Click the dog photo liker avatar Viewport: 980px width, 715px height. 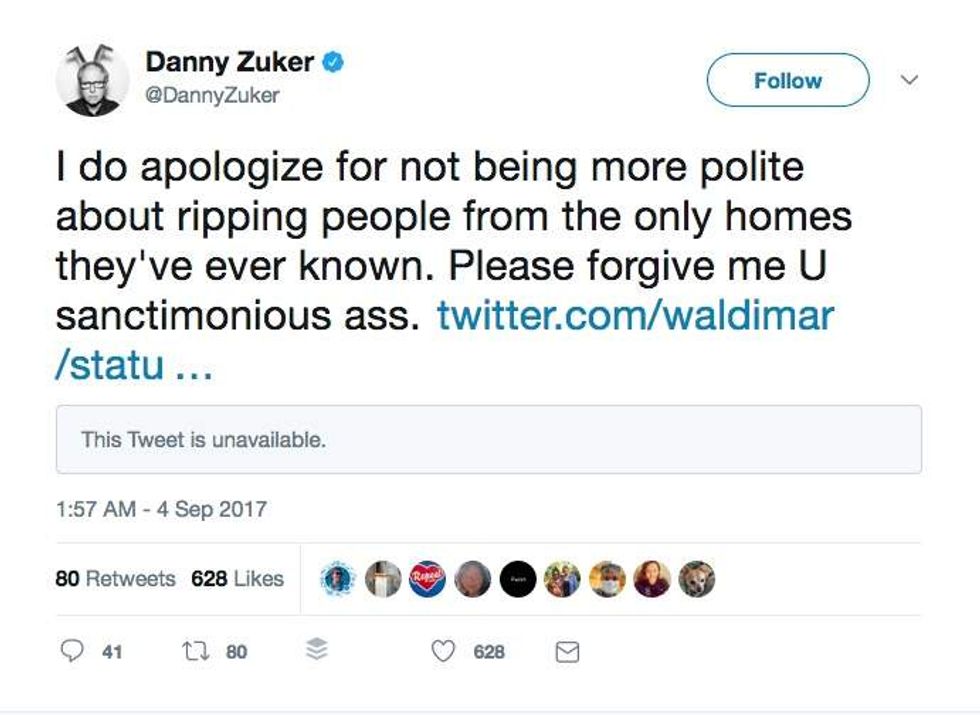click(697, 579)
